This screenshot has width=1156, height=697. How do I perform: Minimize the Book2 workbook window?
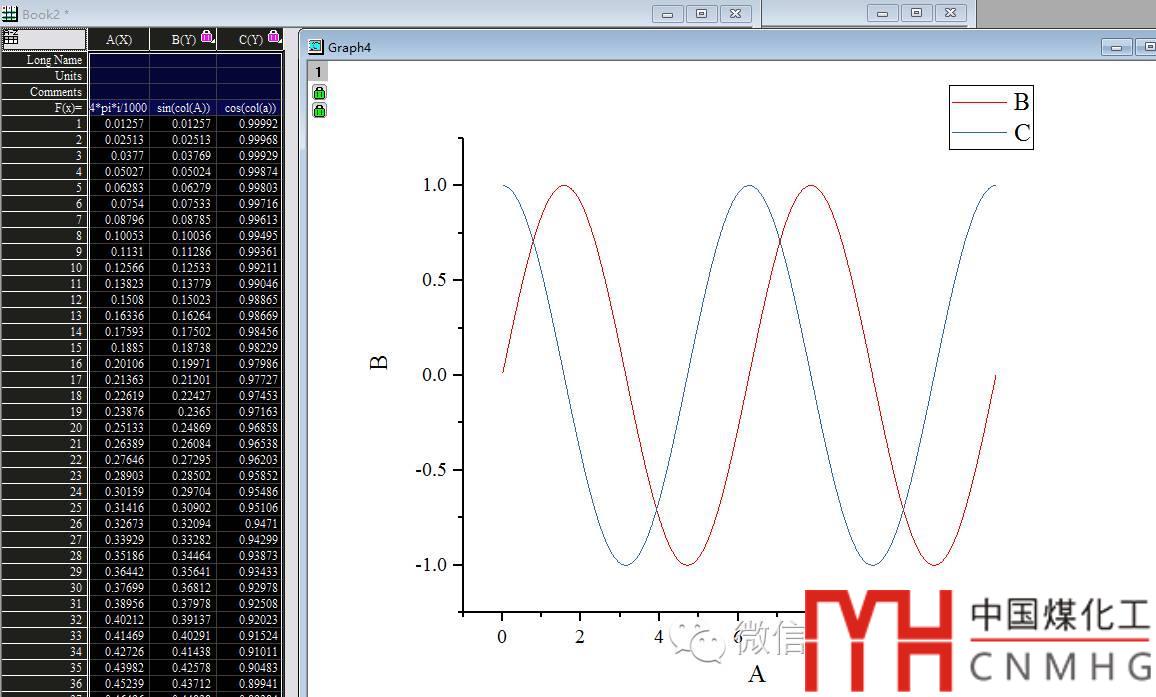667,13
